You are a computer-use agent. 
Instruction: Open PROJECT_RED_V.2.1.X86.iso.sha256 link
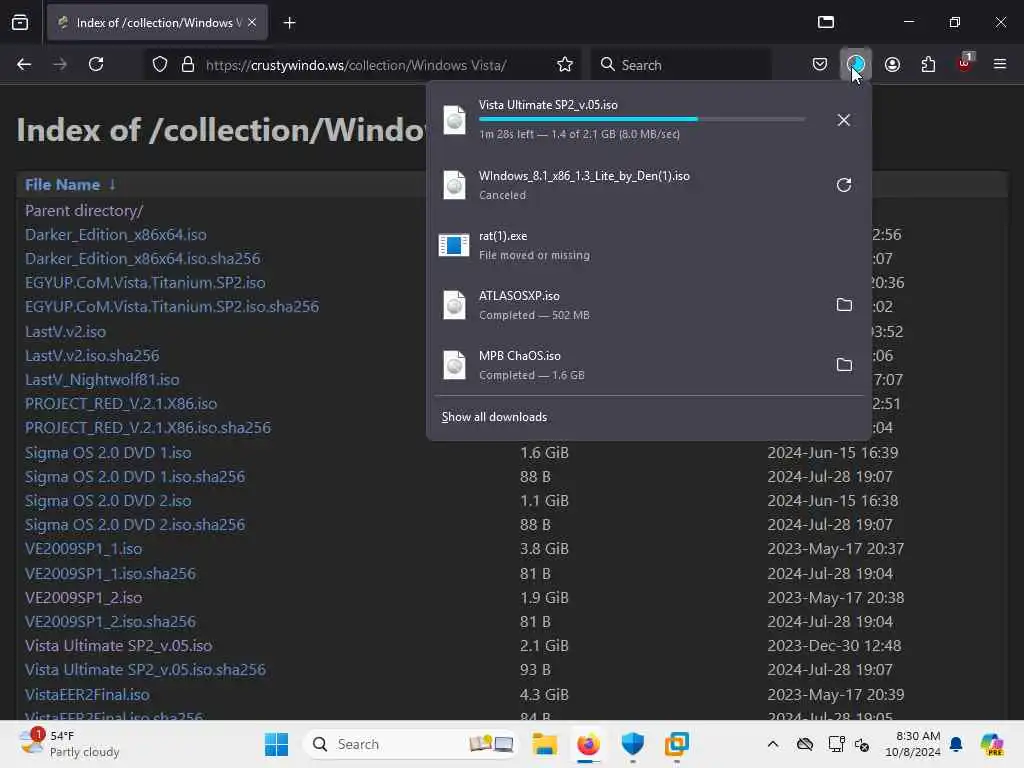point(148,428)
